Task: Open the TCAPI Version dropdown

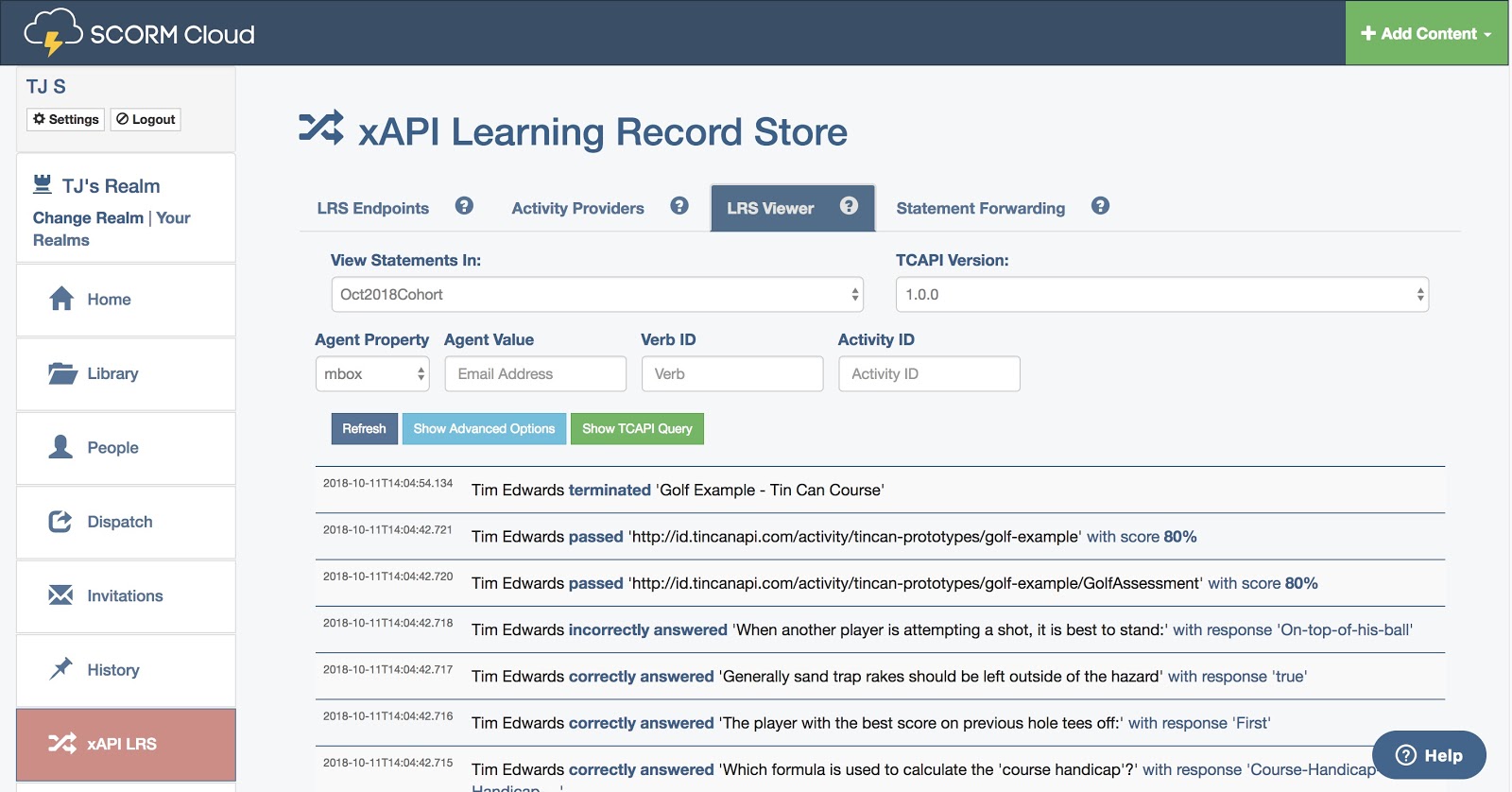Action: click(1161, 295)
